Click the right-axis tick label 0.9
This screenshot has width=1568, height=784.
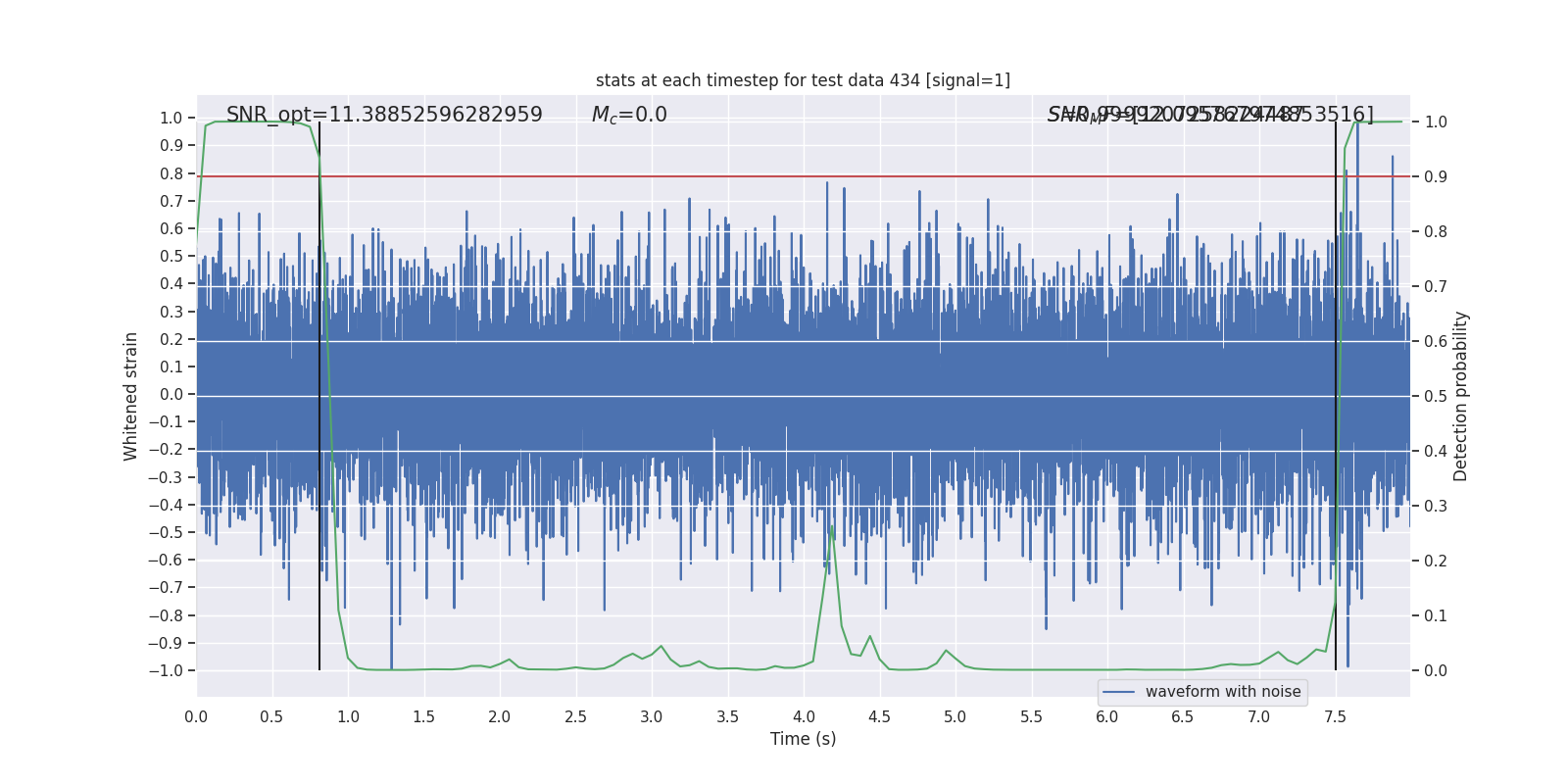click(1436, 177)
